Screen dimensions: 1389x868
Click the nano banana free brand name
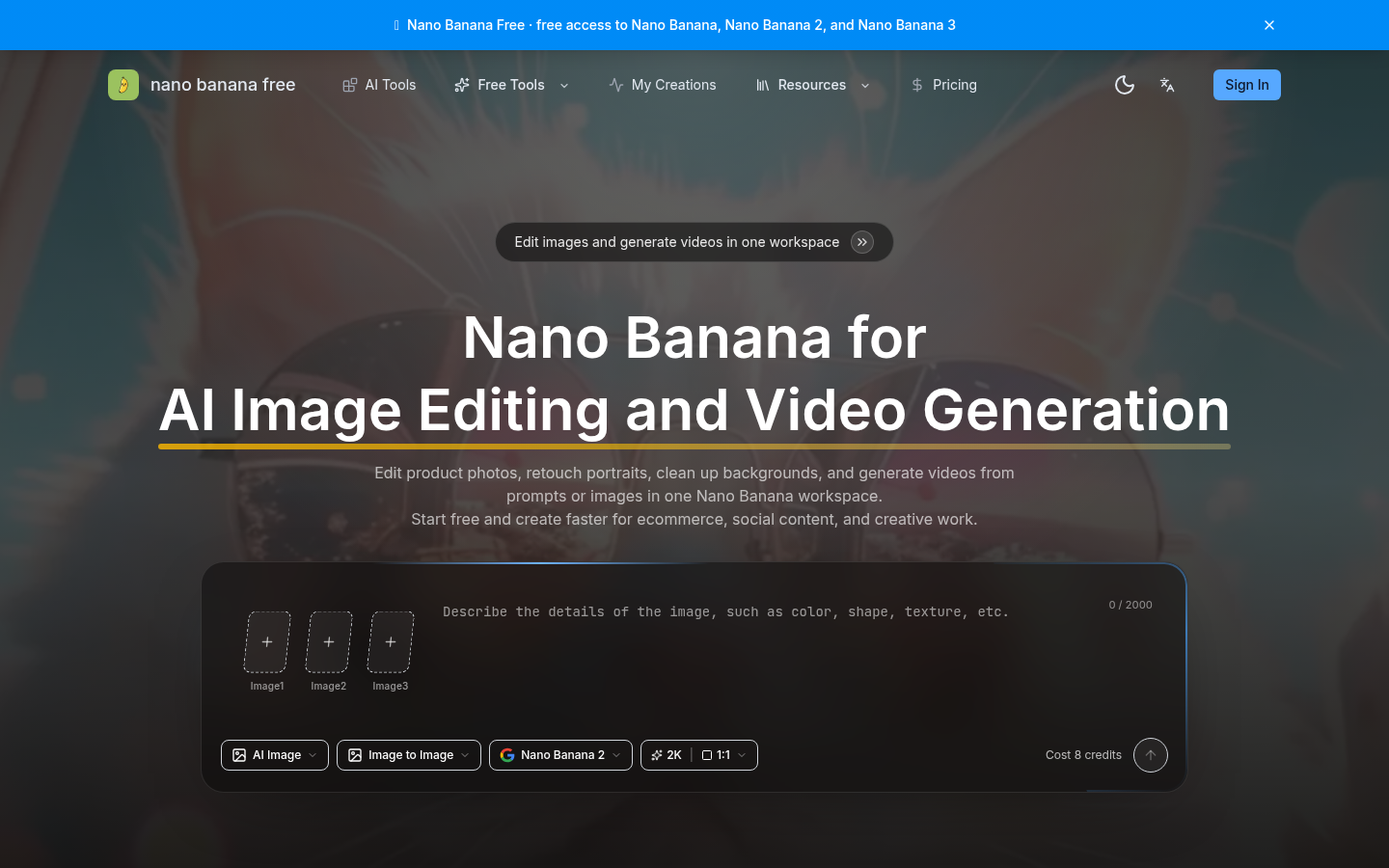point(223,85)
